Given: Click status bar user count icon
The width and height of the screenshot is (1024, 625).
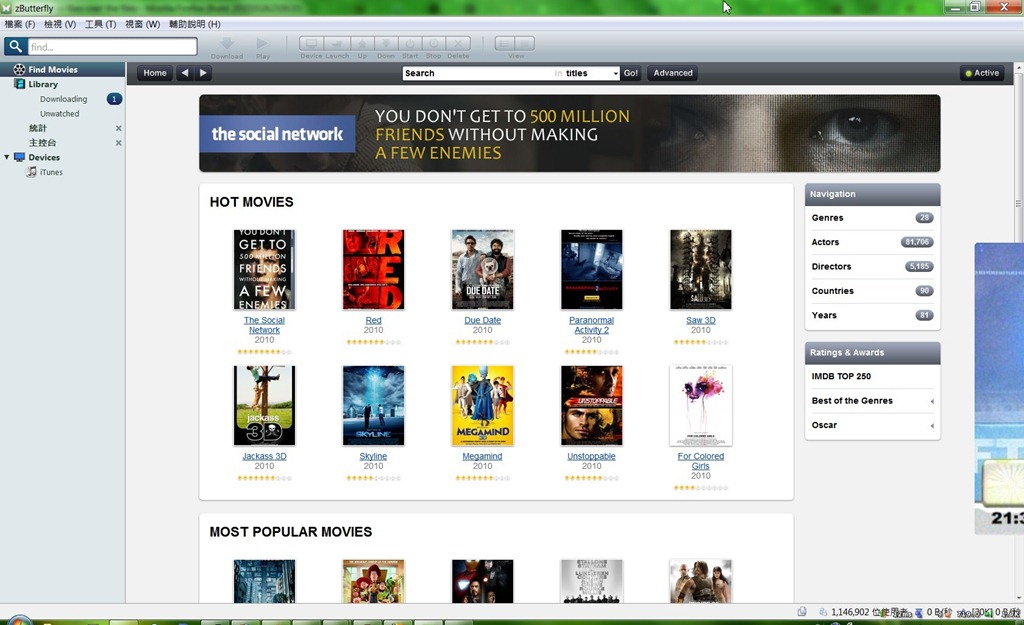Looking at the screenshot, I should 823,612.
